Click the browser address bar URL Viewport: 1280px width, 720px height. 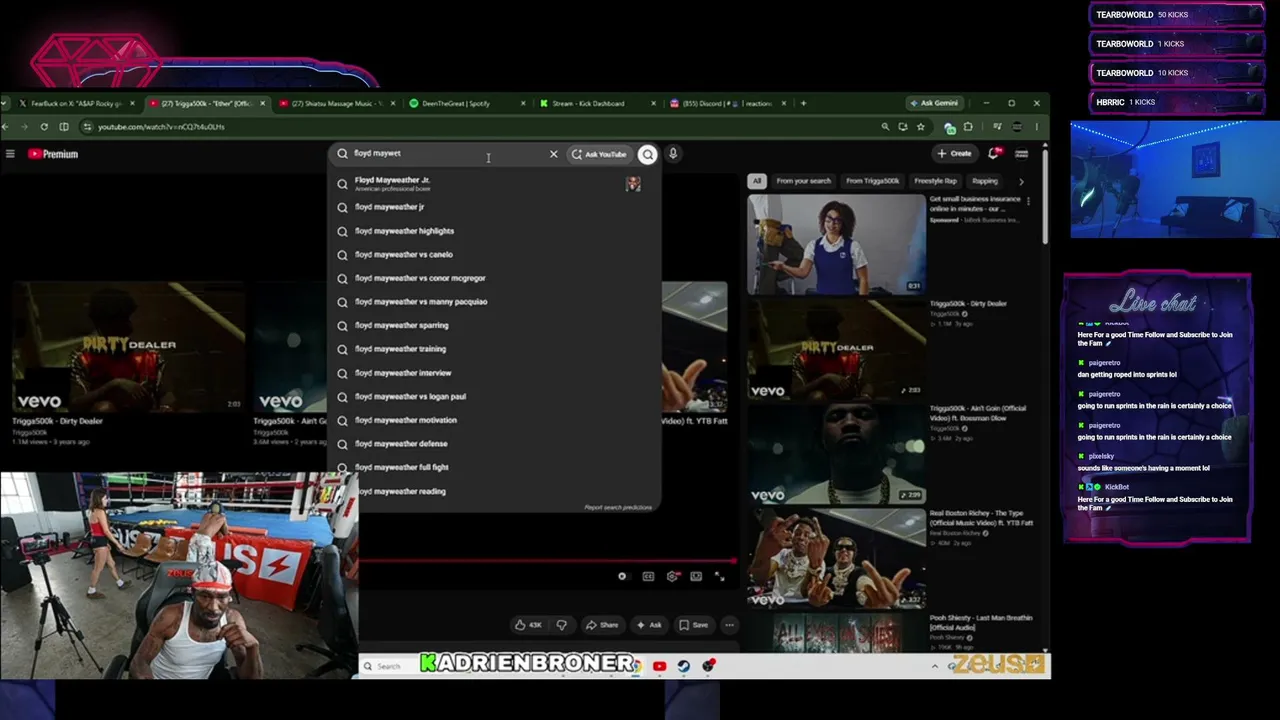(161, 127)
